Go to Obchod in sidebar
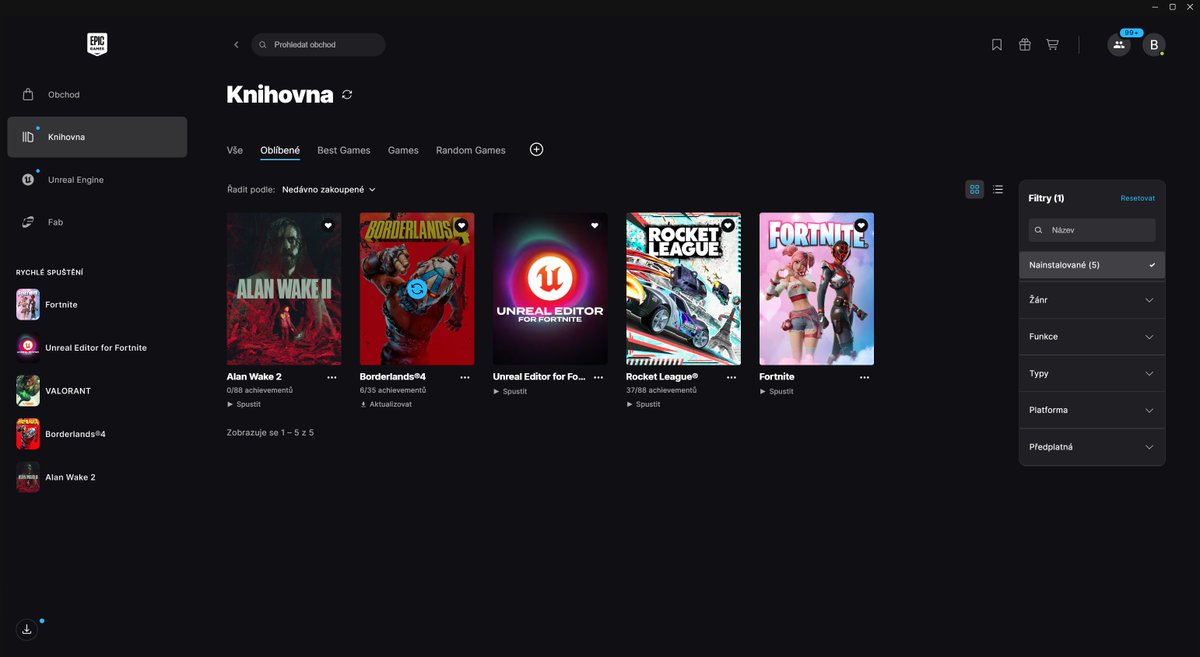 [x=97, y=94]
